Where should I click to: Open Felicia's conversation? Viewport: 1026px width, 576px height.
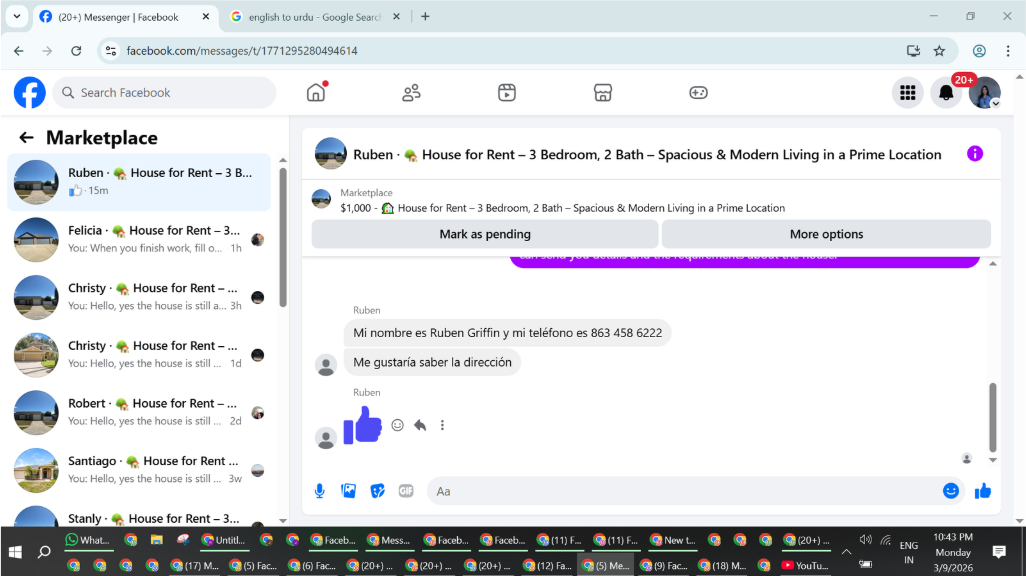click(139, 240)
